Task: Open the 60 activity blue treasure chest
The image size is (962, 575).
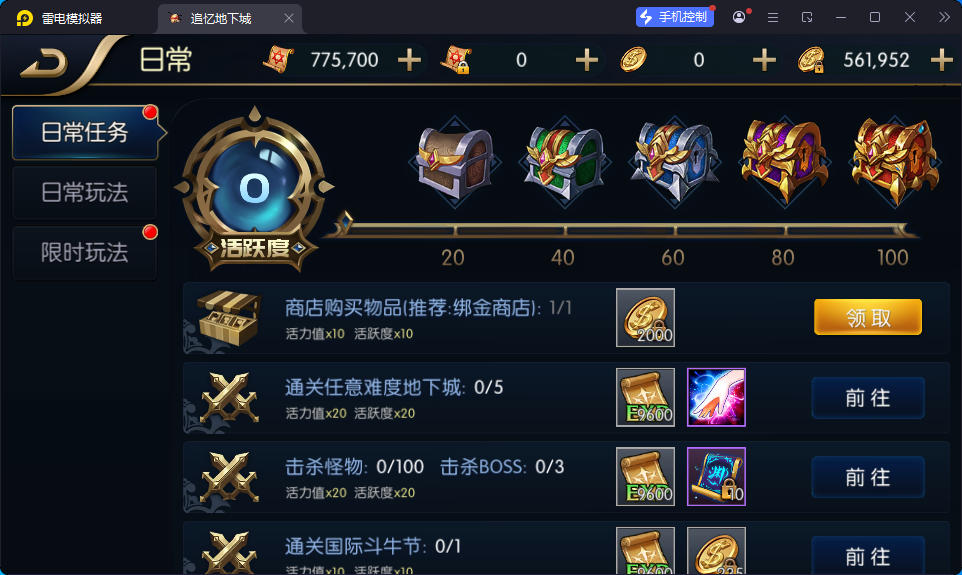Action: tap(675, 161)
